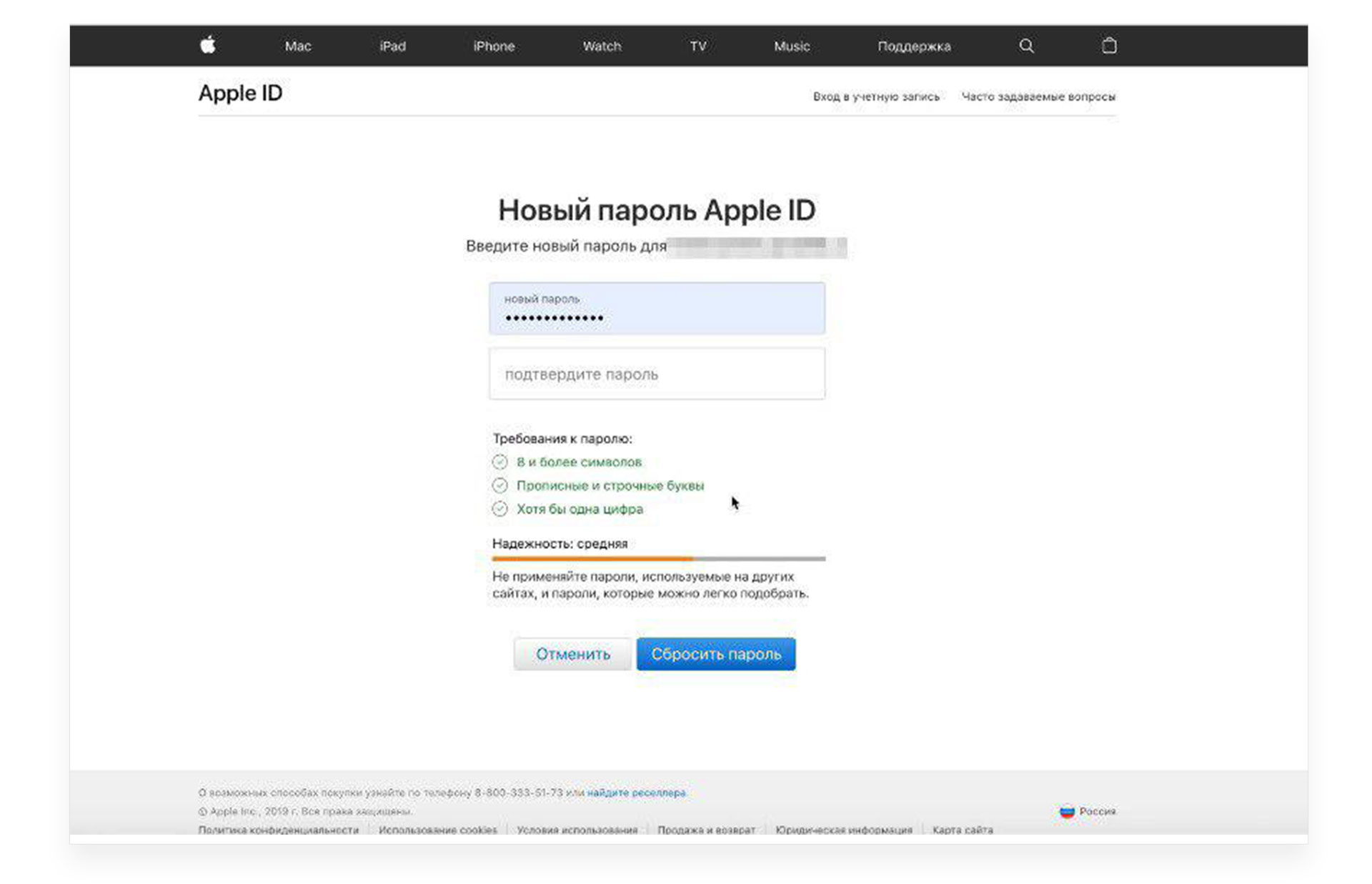1372x884 pixels.
Task: Click the blurred account email text
Action: click(x=757, y=247)
